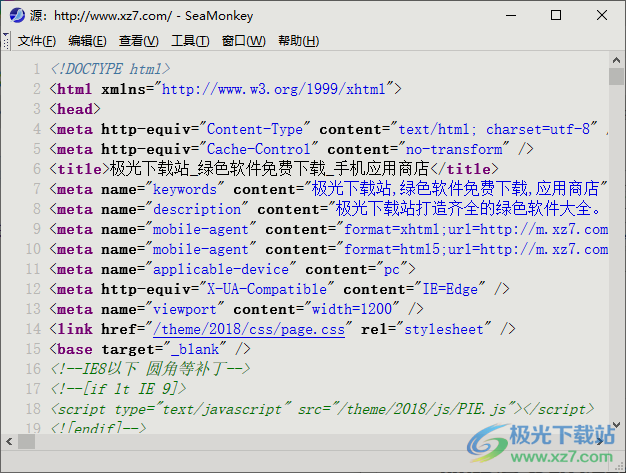Click the no-transform attribute value
626x473 pixels.
click(x=454, y=149)
